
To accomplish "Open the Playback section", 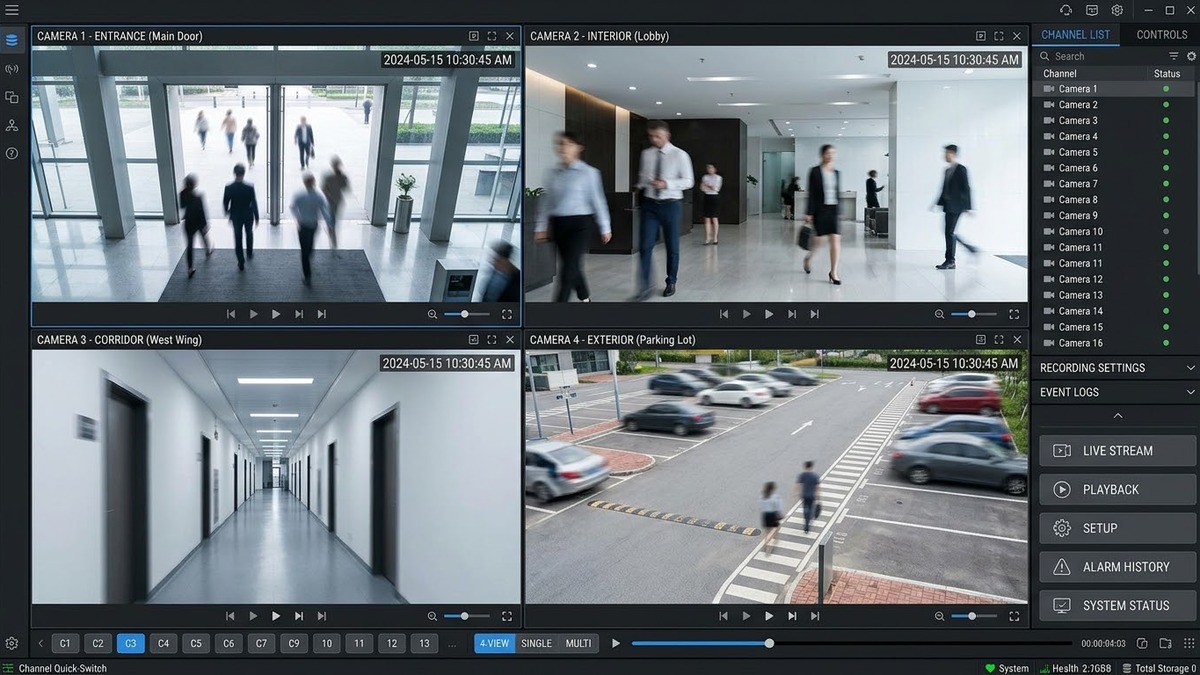I will (1118, 490).
